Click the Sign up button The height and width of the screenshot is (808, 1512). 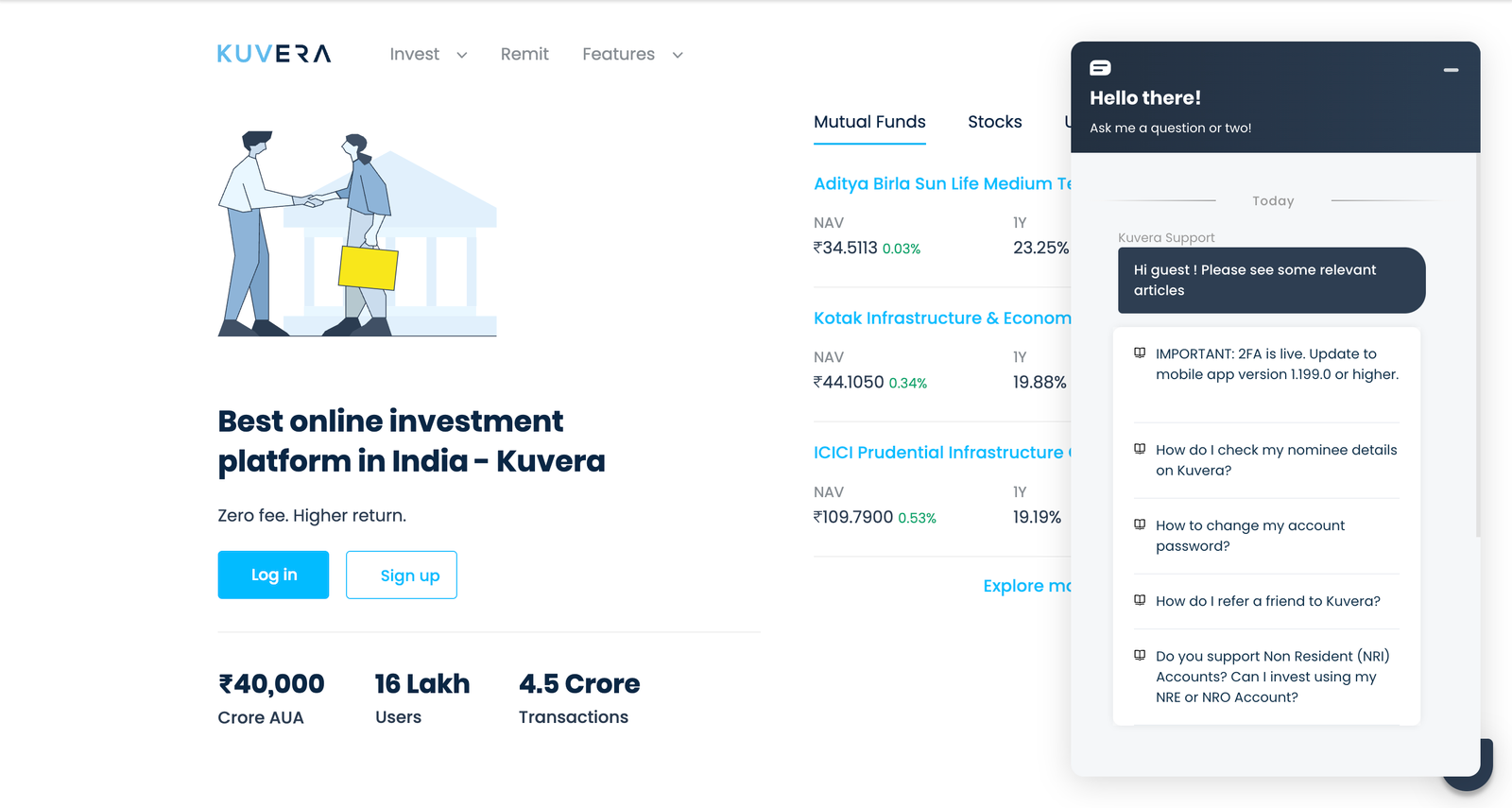pos(401,575)
